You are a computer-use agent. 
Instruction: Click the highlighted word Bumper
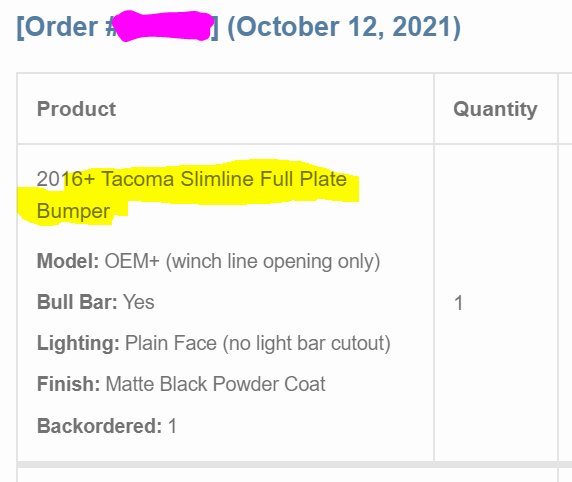[x=73, y=211]
